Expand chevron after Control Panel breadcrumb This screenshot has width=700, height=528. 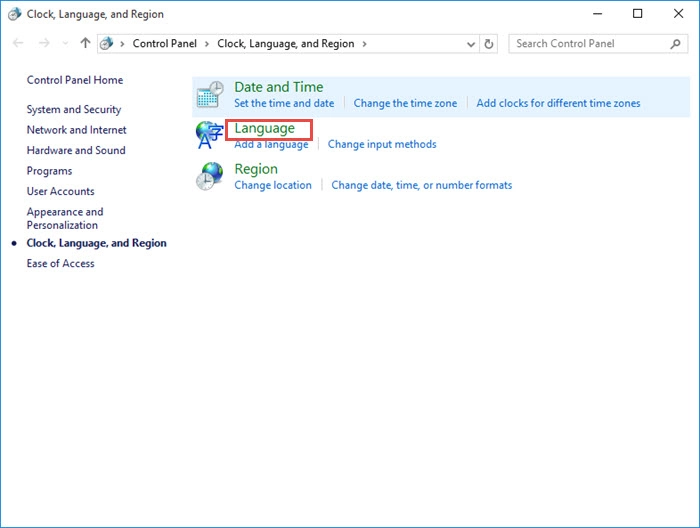(207, 44)
